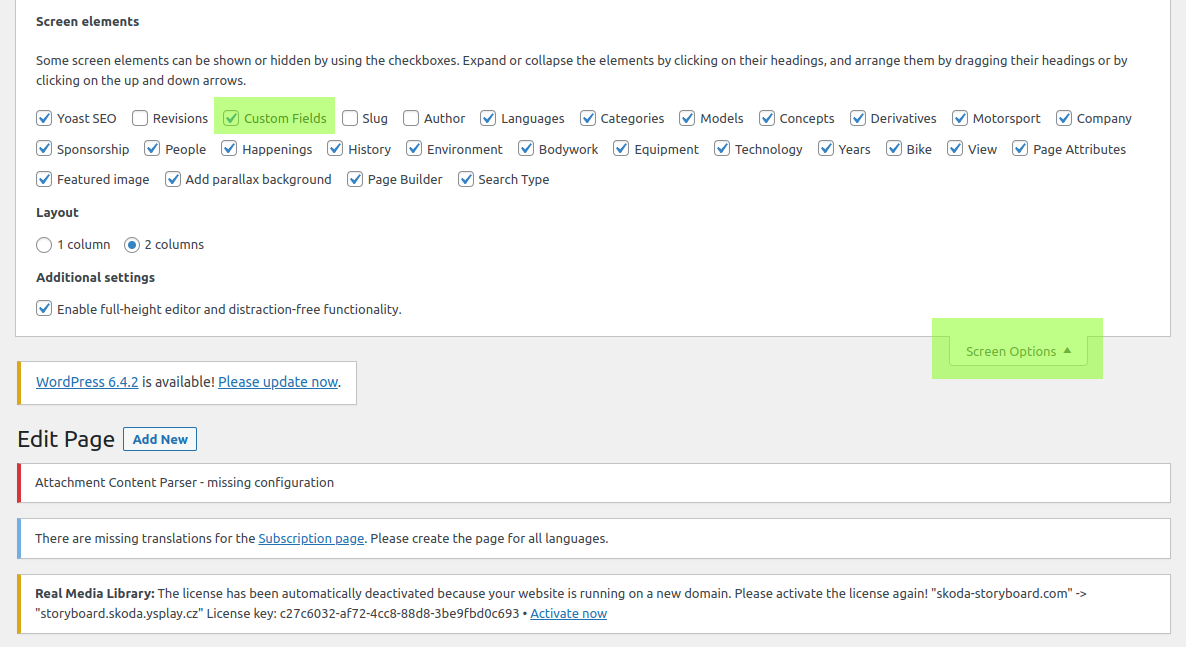Open the WordPress 6.4.2 link
This screenshot has height=647, width=1186.
(x=87, y=382)
